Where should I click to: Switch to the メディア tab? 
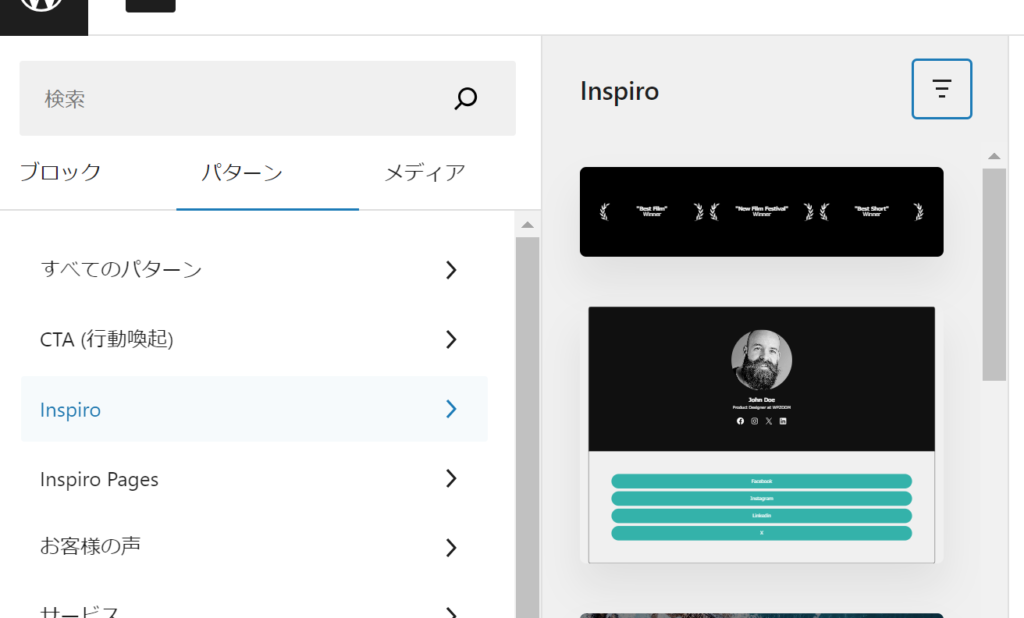point(425,172)
